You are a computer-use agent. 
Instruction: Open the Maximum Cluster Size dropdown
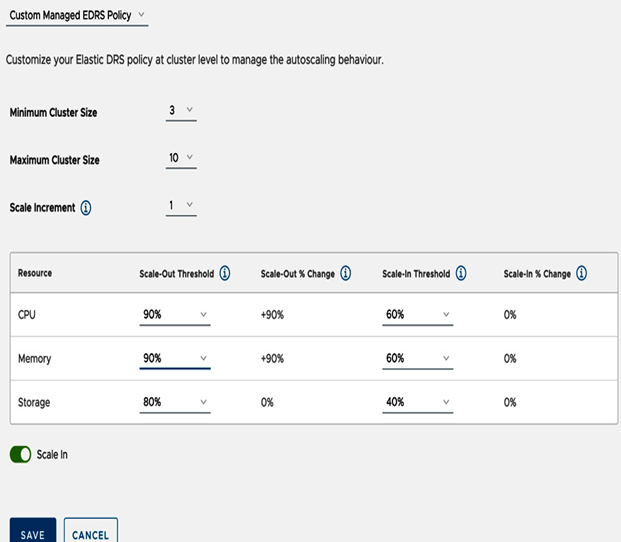[x=181, y=158]
